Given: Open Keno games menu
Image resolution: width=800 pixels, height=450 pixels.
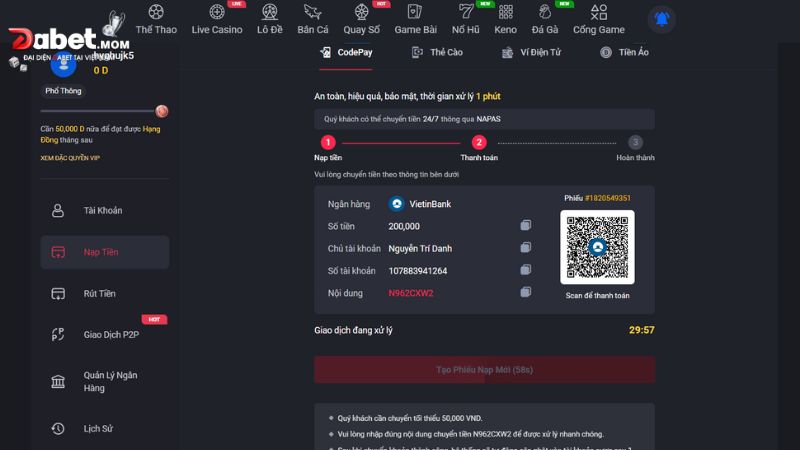Looking at the screenshot, I should pos(505,19).
